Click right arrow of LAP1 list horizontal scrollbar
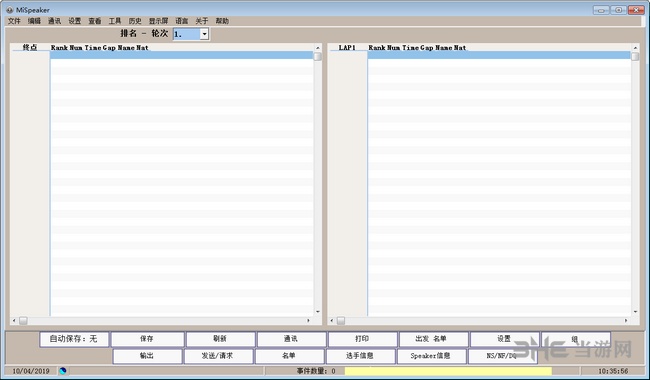The image size is (650, 380). click(x=626, y=320)
